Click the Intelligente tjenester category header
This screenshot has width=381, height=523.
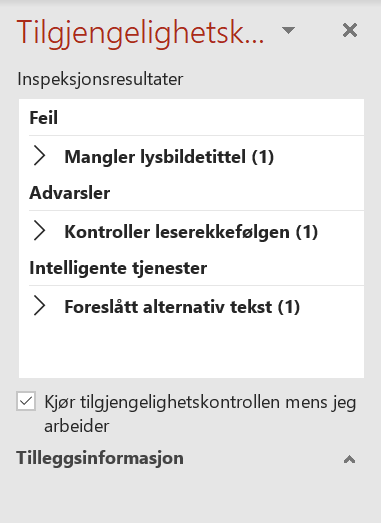coord(118,268)
